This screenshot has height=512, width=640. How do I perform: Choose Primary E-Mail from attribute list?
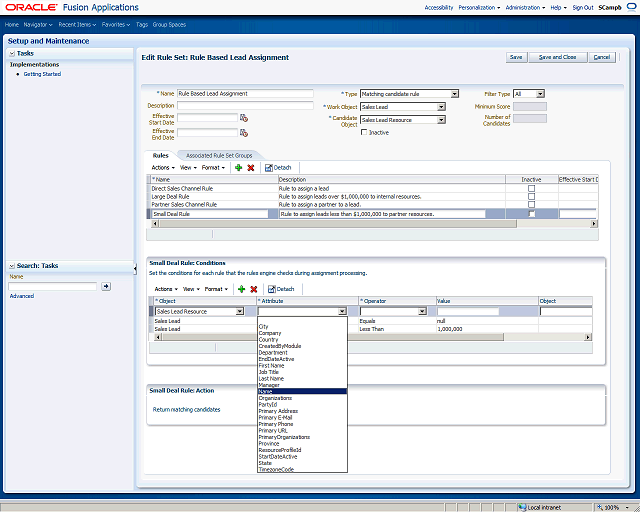302,417
